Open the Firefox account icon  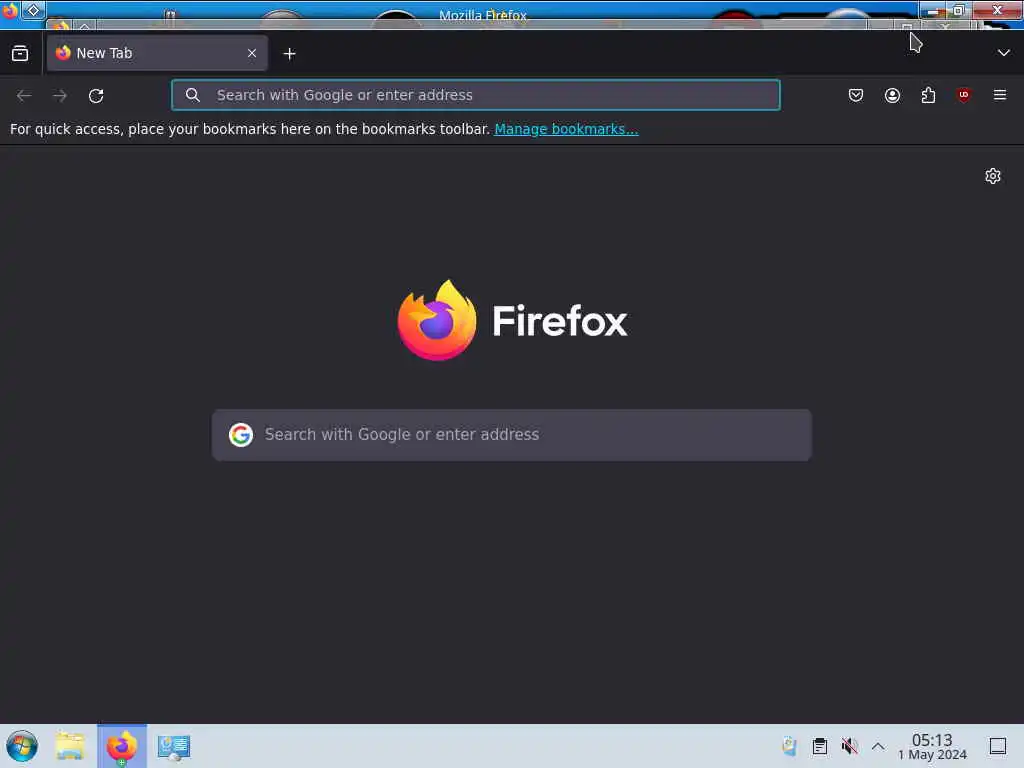pos(892,95)
